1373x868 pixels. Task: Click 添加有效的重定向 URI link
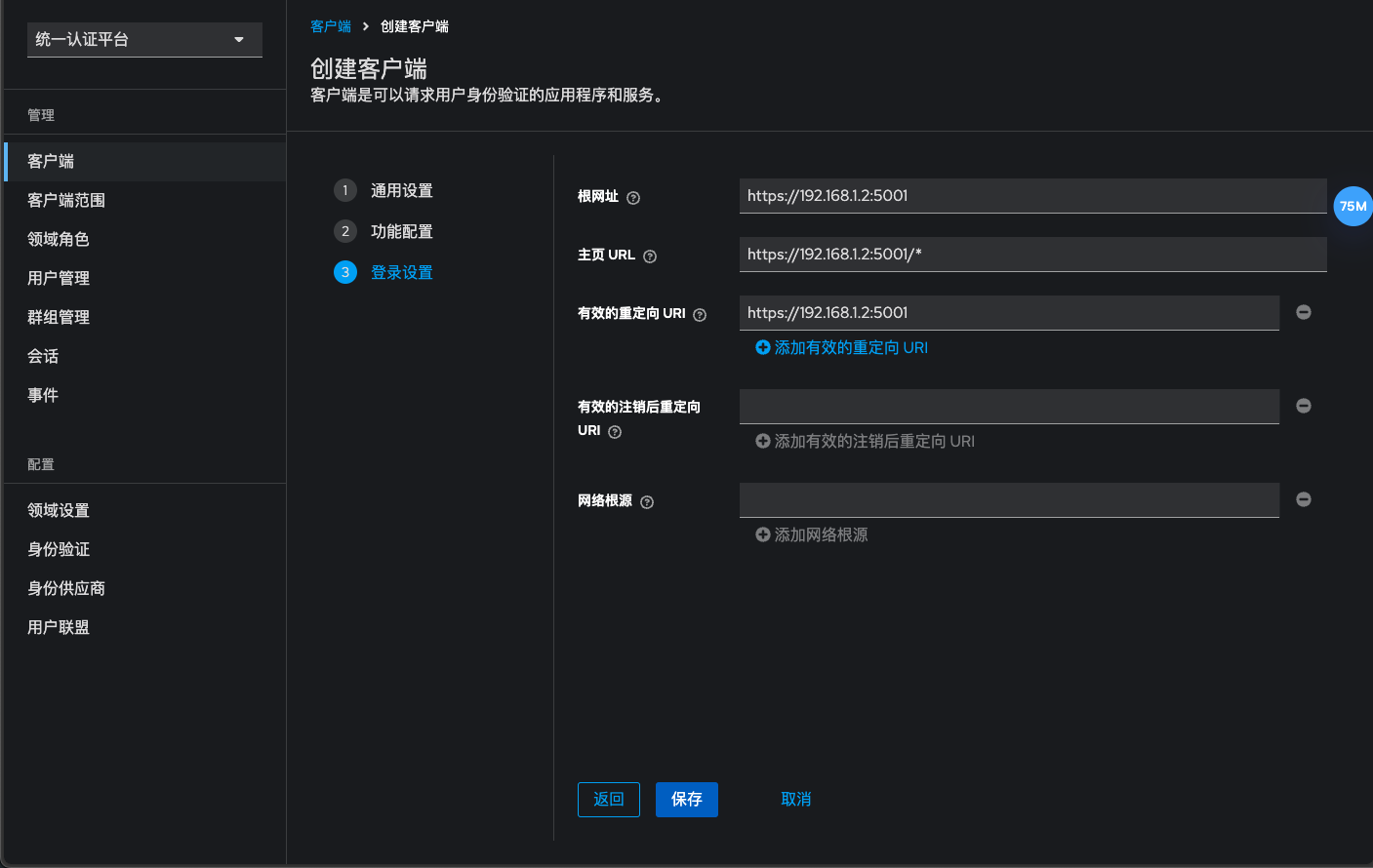click(x=841, y=348)
